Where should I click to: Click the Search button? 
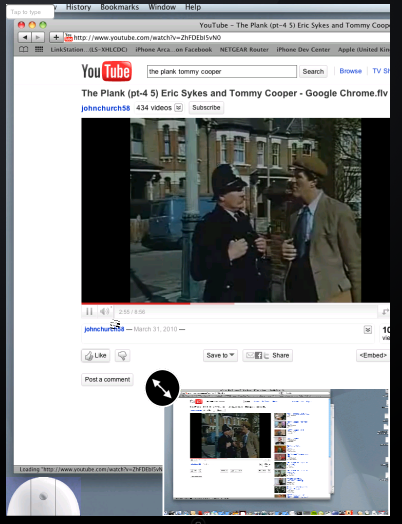[313, 72]
